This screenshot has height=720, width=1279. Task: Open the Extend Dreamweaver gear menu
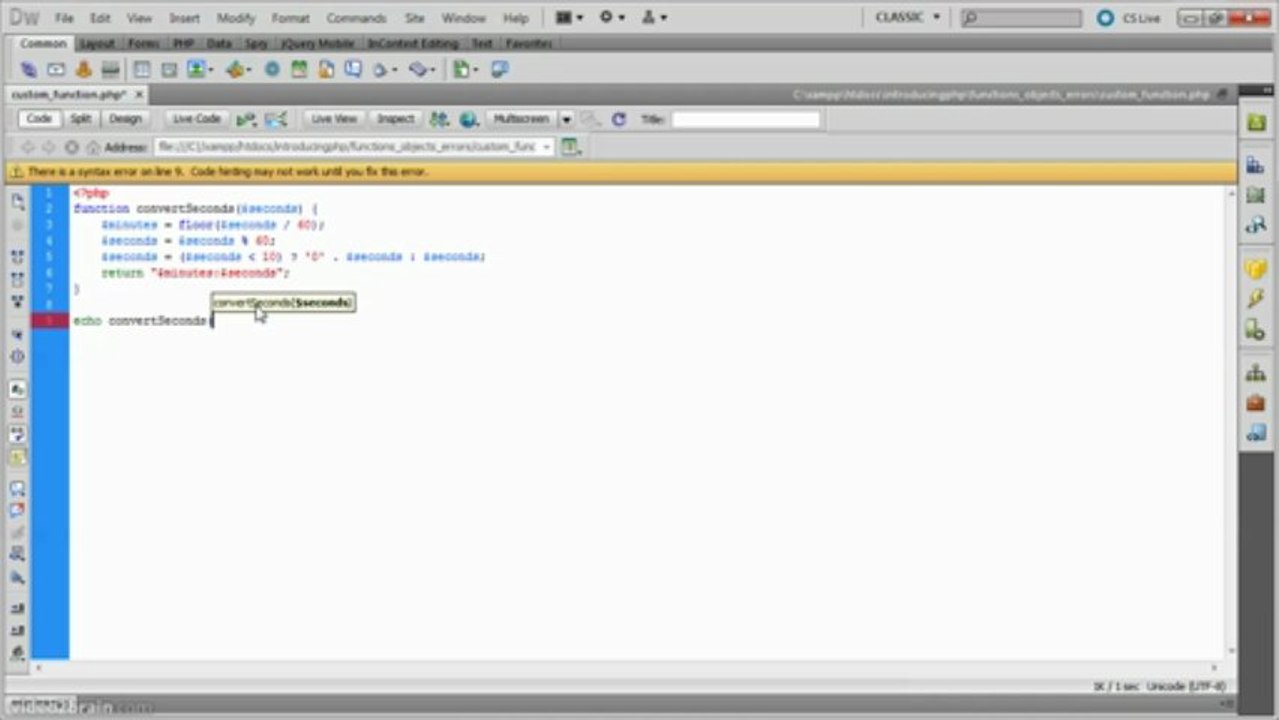click(611, 18)
